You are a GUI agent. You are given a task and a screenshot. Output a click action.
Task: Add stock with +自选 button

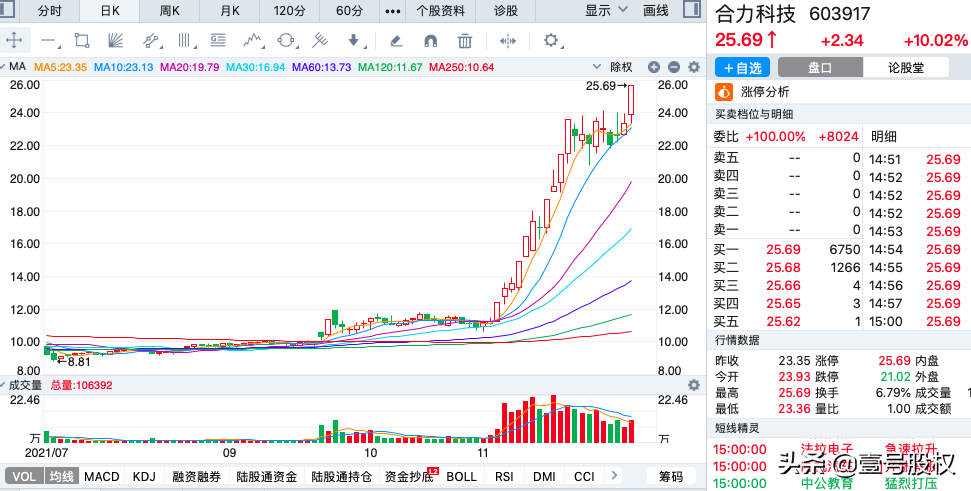tap(742, 67)
